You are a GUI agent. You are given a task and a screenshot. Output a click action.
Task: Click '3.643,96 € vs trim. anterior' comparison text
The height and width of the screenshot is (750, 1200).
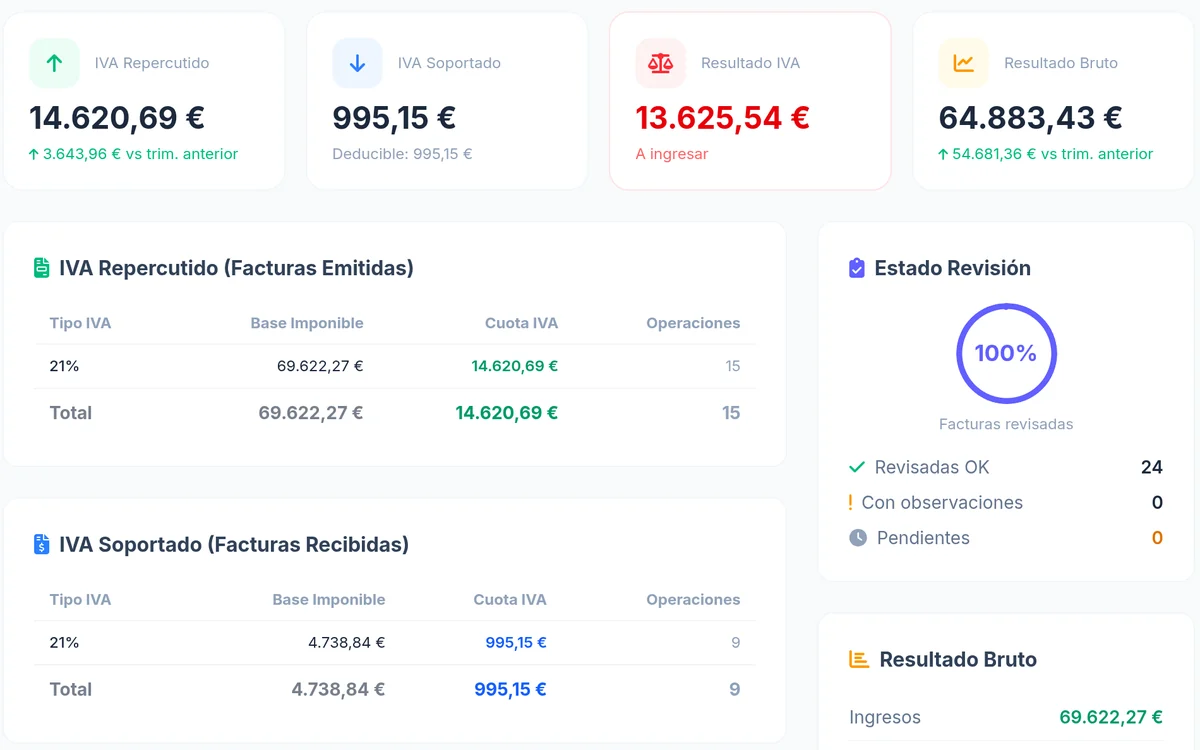click(140, 154)
